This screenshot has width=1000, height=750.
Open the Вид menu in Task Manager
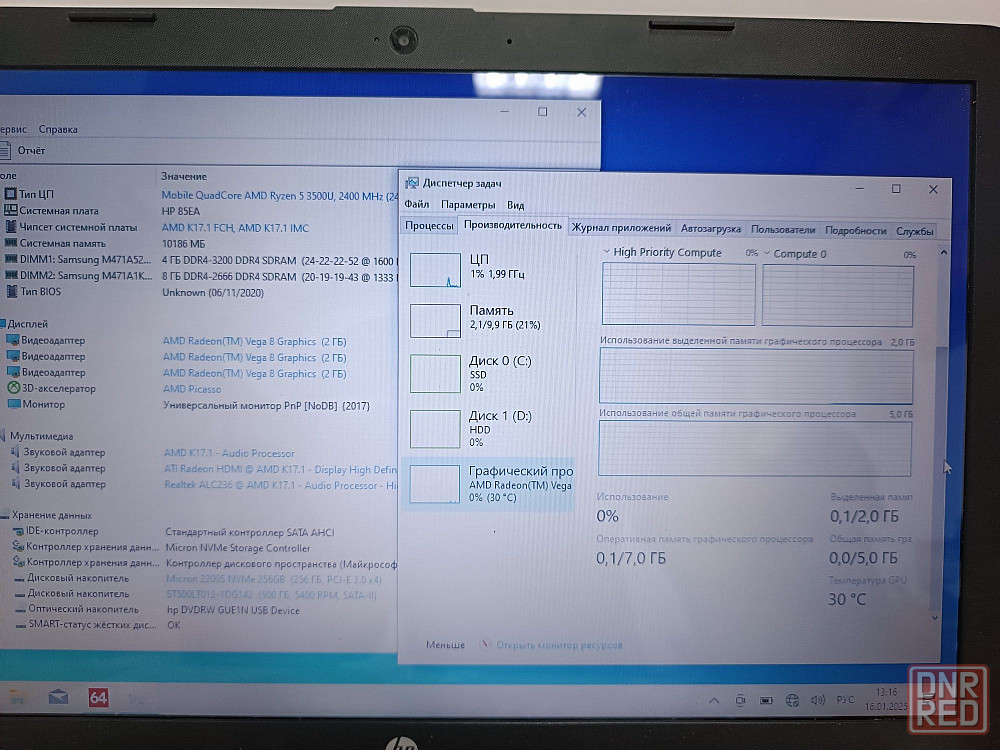pyautogui.click(x=515, y=205)
